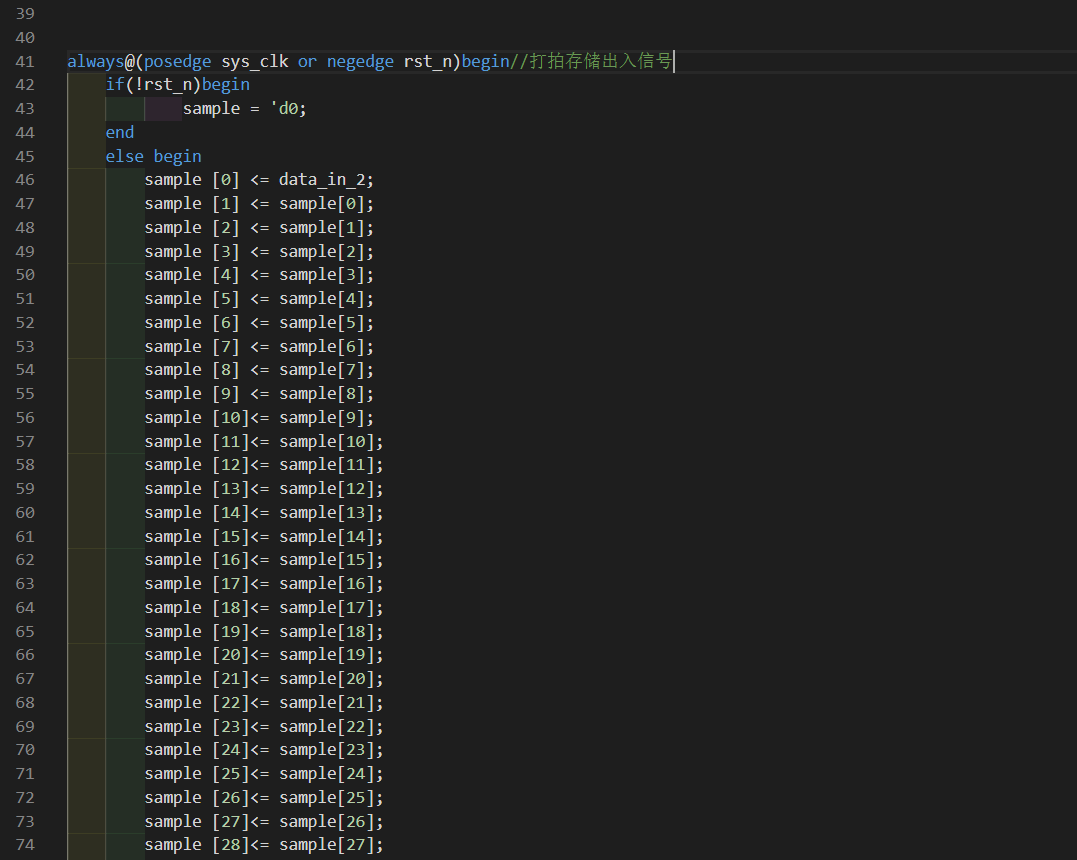
Task: Select the posedge keyword on line 41
Action: coord(177,61)
